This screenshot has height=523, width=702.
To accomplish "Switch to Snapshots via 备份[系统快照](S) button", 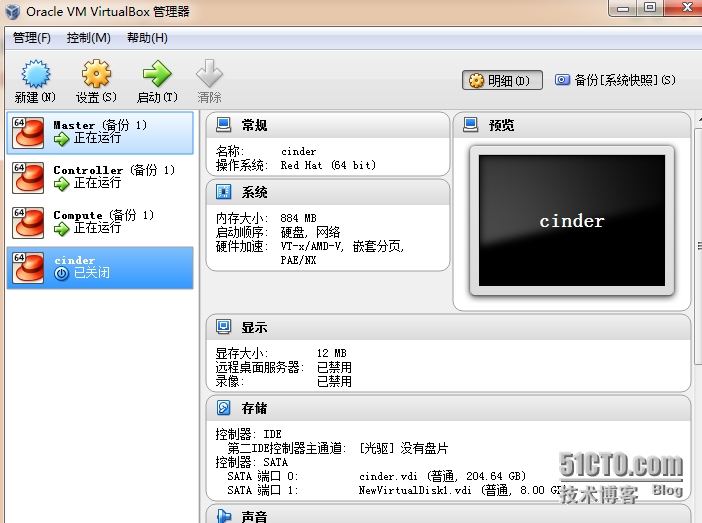I will click(x=615, y=80).
